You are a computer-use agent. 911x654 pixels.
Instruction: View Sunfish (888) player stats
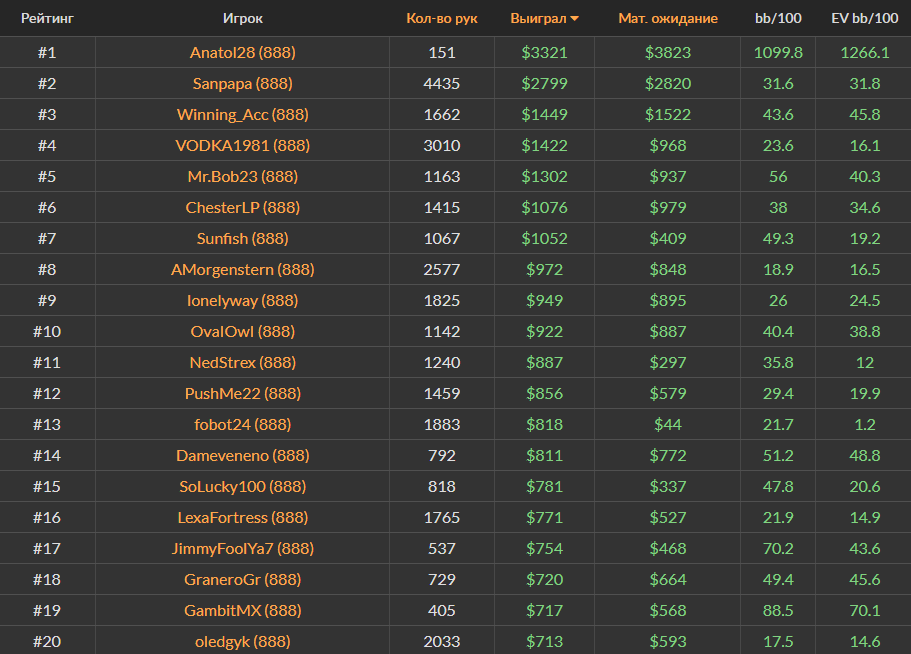point(243,239)
